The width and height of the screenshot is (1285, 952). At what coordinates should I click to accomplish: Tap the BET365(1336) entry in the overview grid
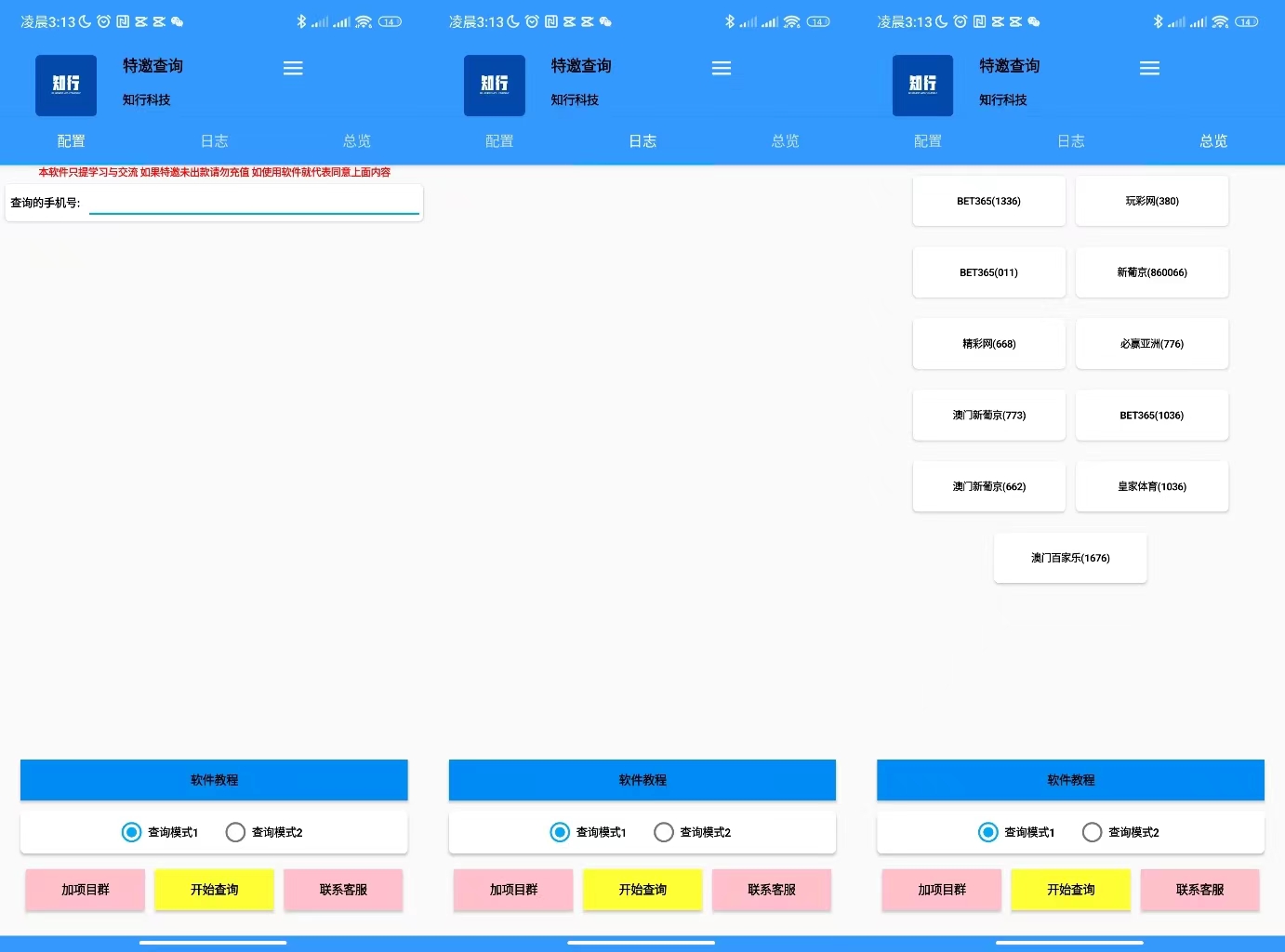point(988,201)
